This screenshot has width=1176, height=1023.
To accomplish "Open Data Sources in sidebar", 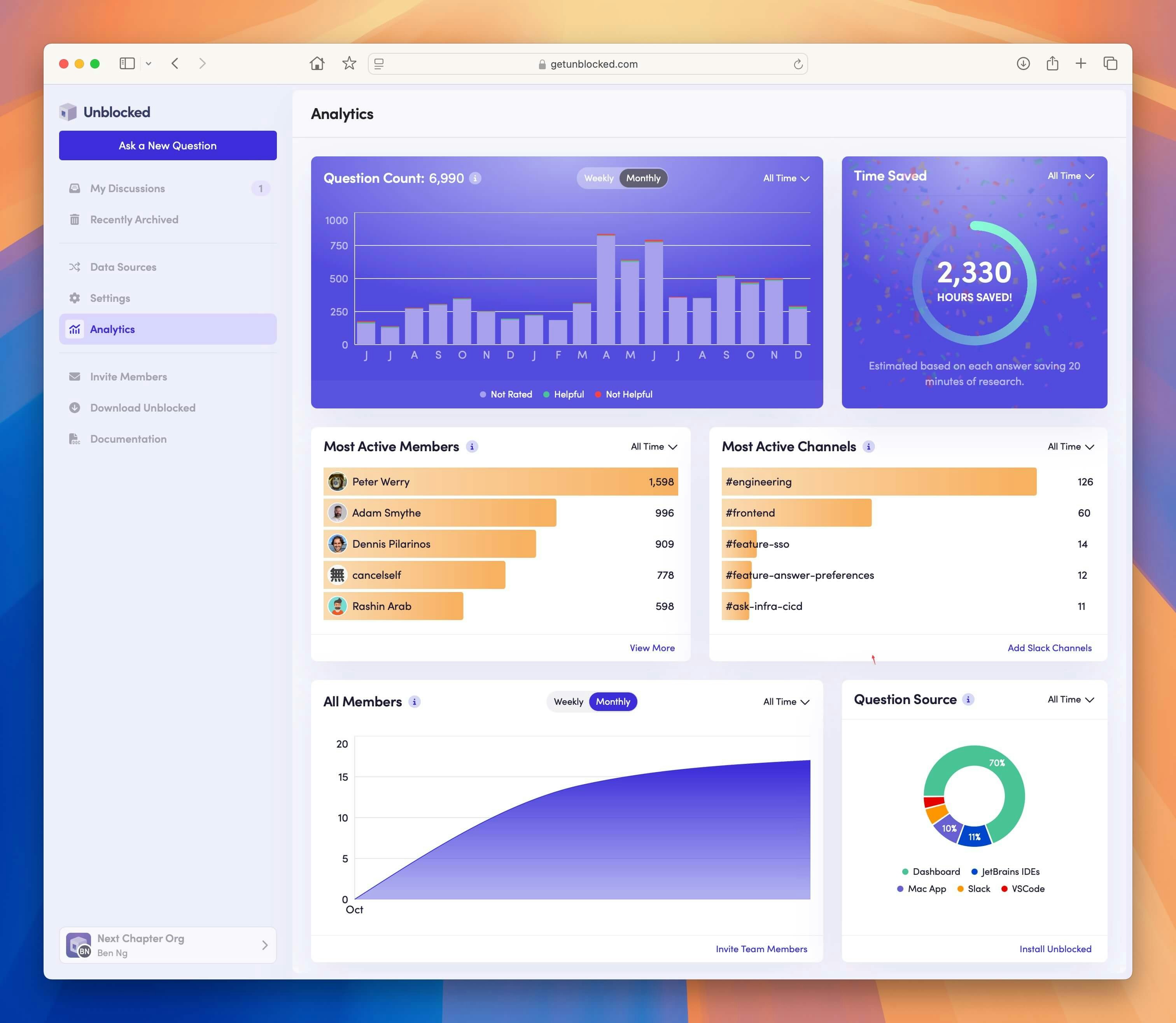I will point(168,267).
